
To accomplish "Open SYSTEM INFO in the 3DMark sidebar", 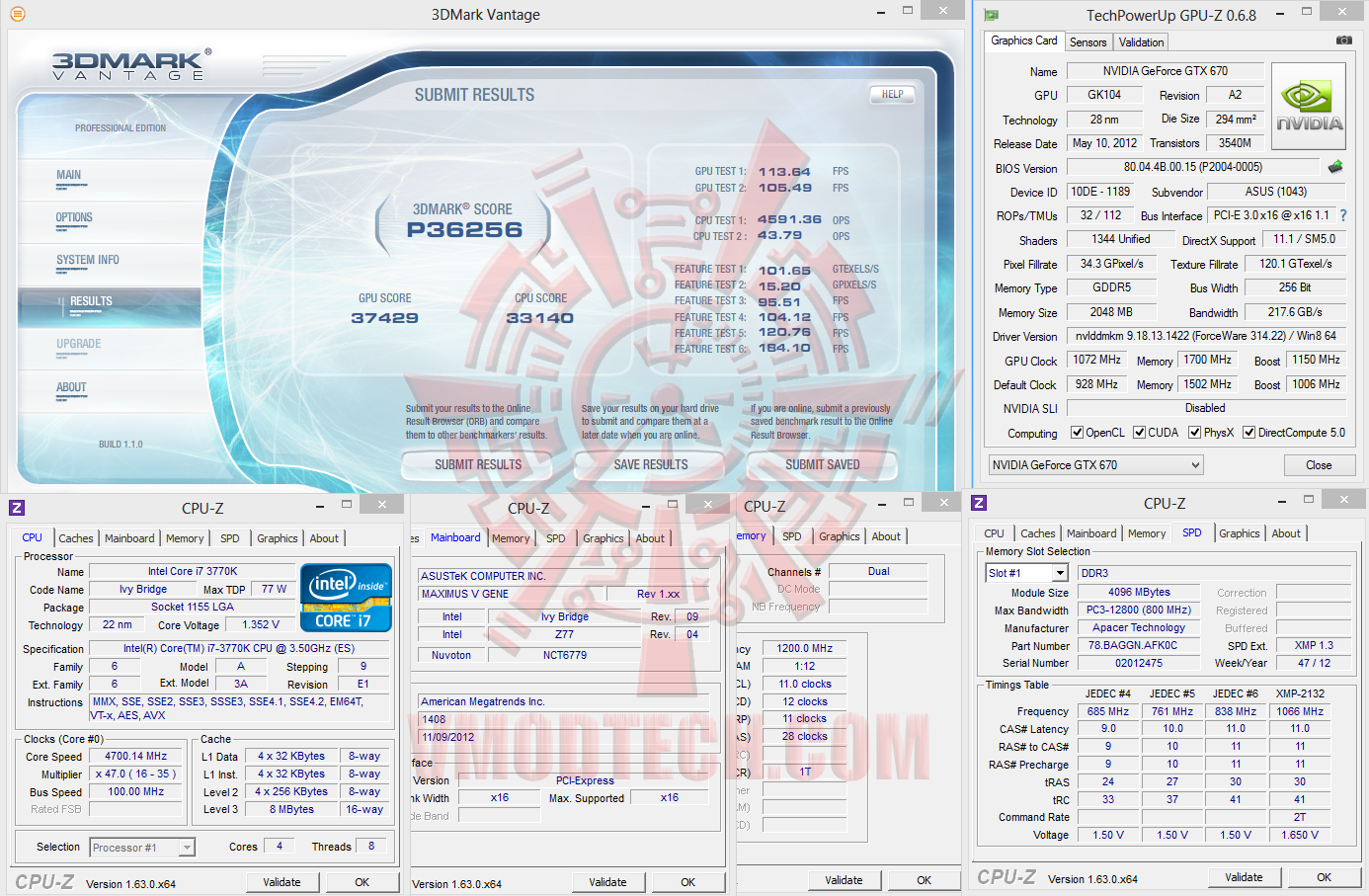I will [88, 260].
